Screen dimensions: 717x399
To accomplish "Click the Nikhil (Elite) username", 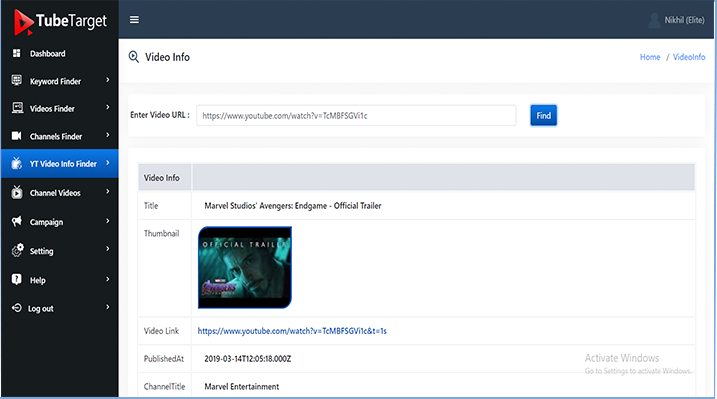I will pyautogui.click(x=684, y=20).
